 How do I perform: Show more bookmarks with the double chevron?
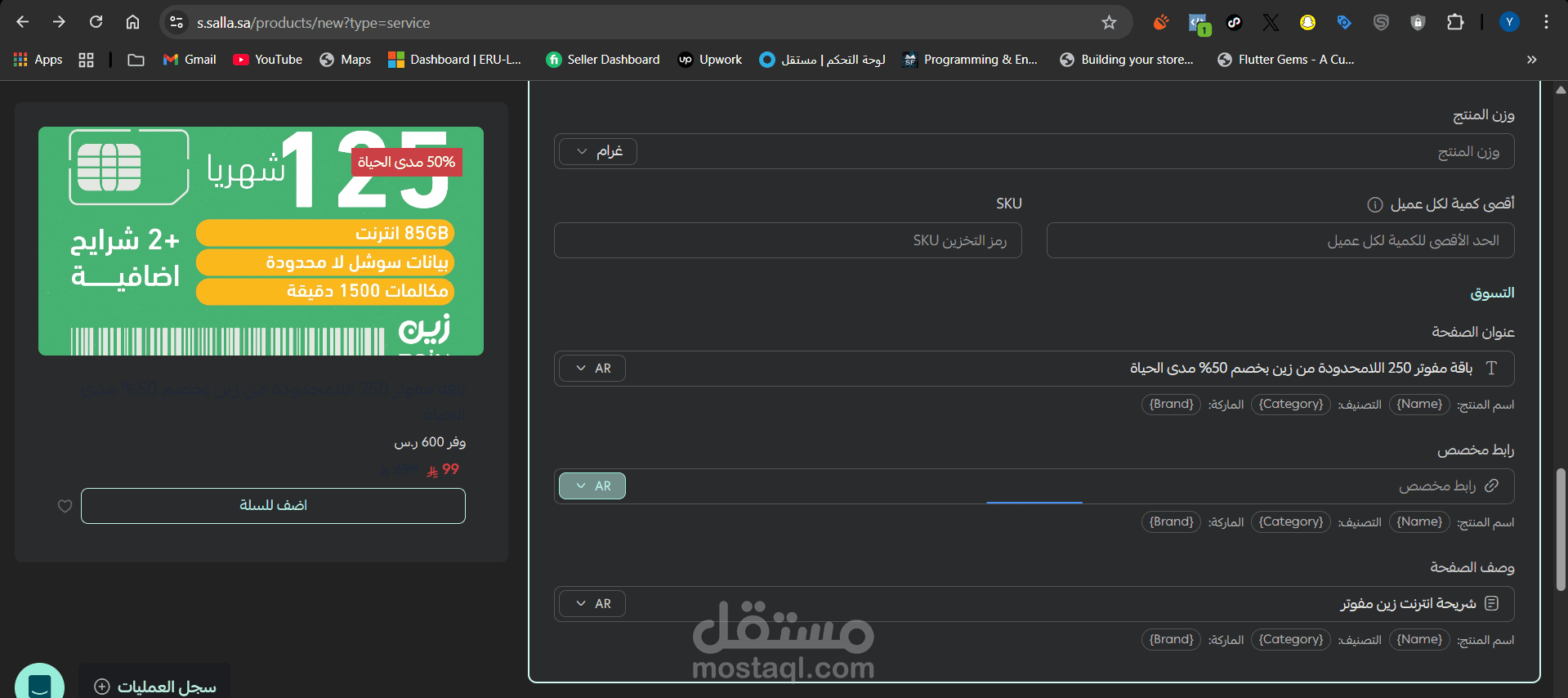click(x=1531, y=60)
